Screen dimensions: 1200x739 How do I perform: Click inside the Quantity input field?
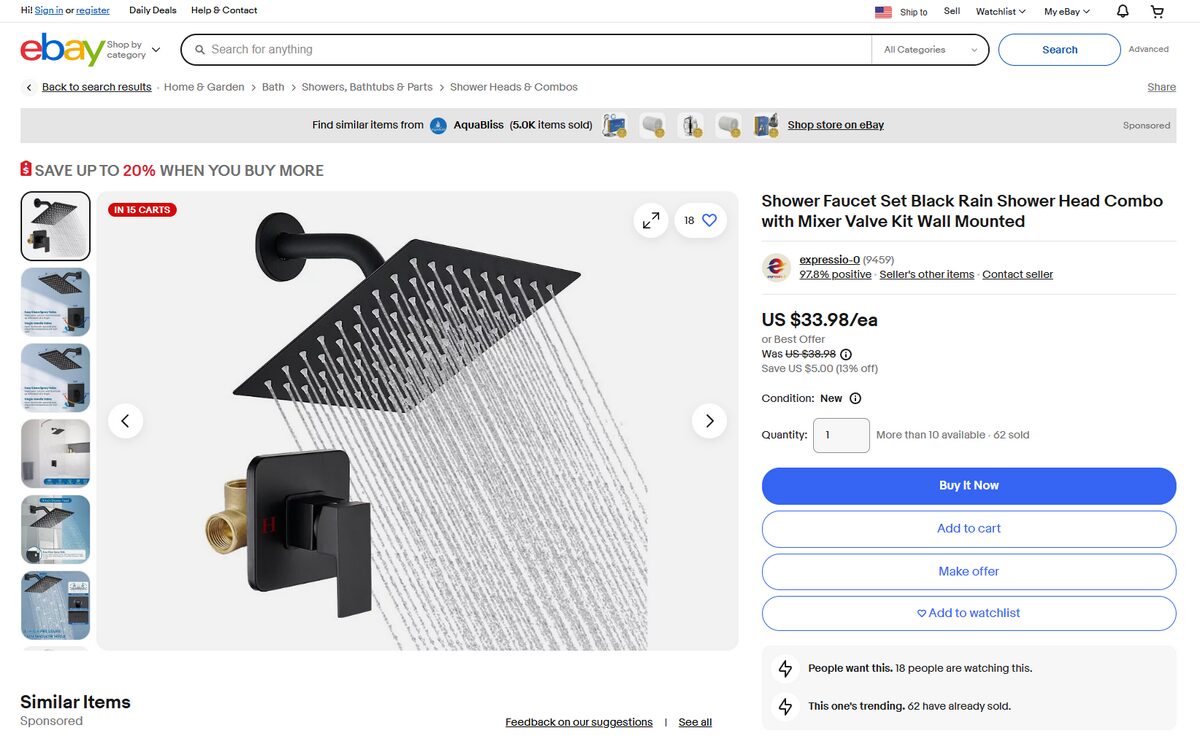[841, 434]
